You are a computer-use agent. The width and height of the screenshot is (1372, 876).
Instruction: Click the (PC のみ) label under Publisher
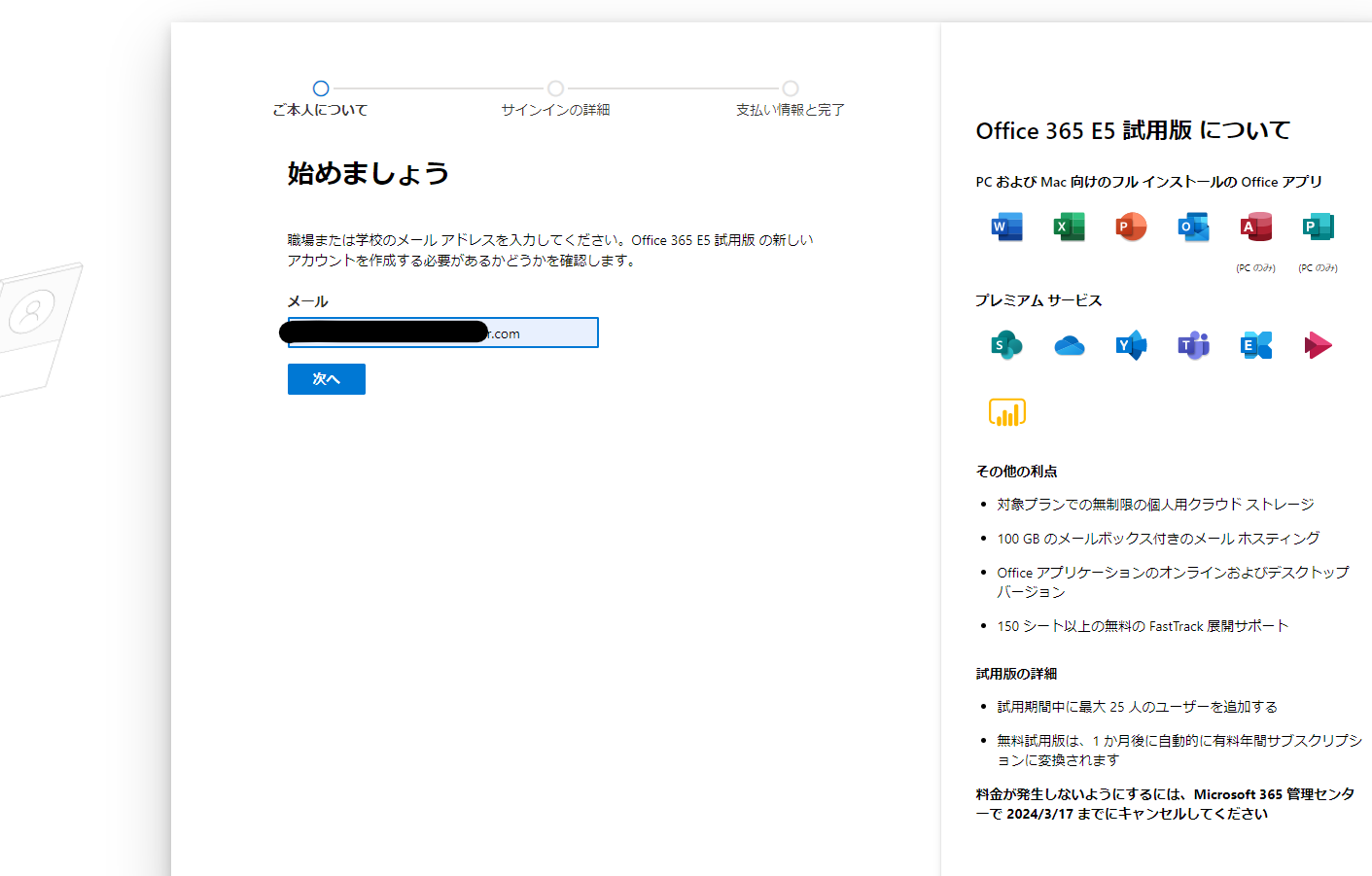coord(1318,267)
